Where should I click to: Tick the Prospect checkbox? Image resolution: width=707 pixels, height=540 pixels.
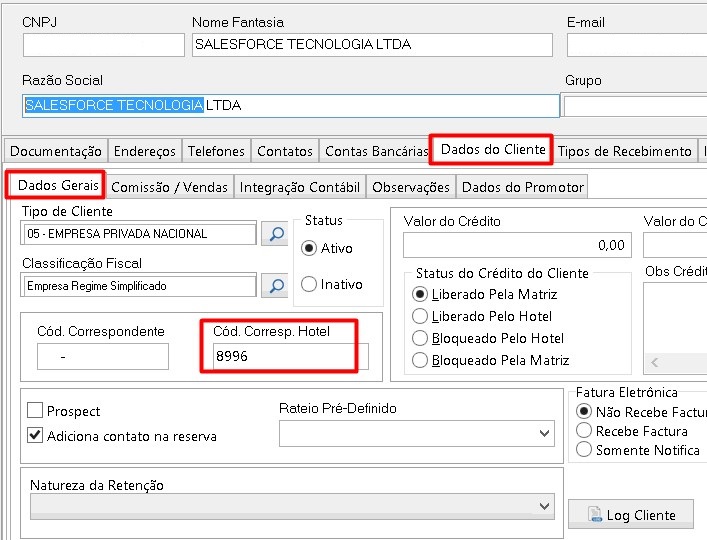(x=35, y=411)
